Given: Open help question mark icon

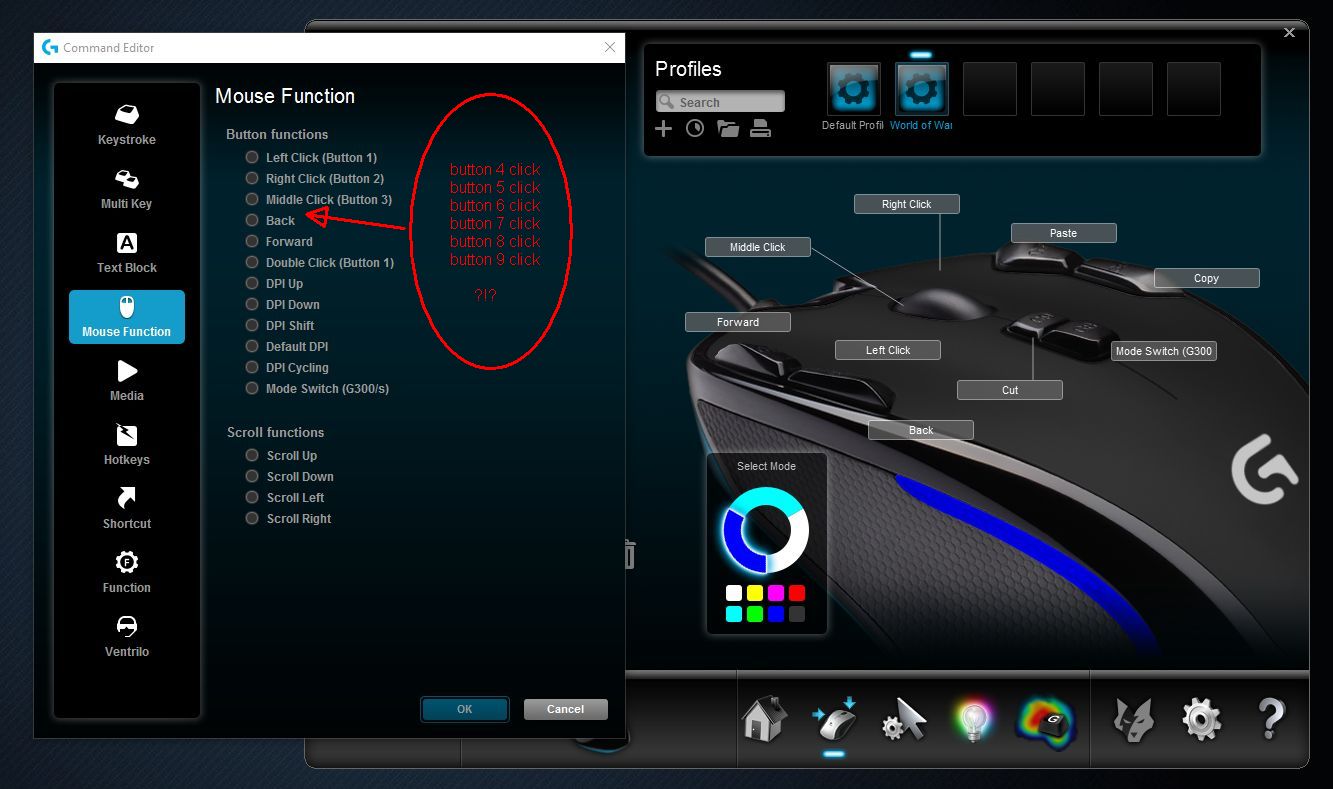Looking at the screenshot, I should 1270,719.
